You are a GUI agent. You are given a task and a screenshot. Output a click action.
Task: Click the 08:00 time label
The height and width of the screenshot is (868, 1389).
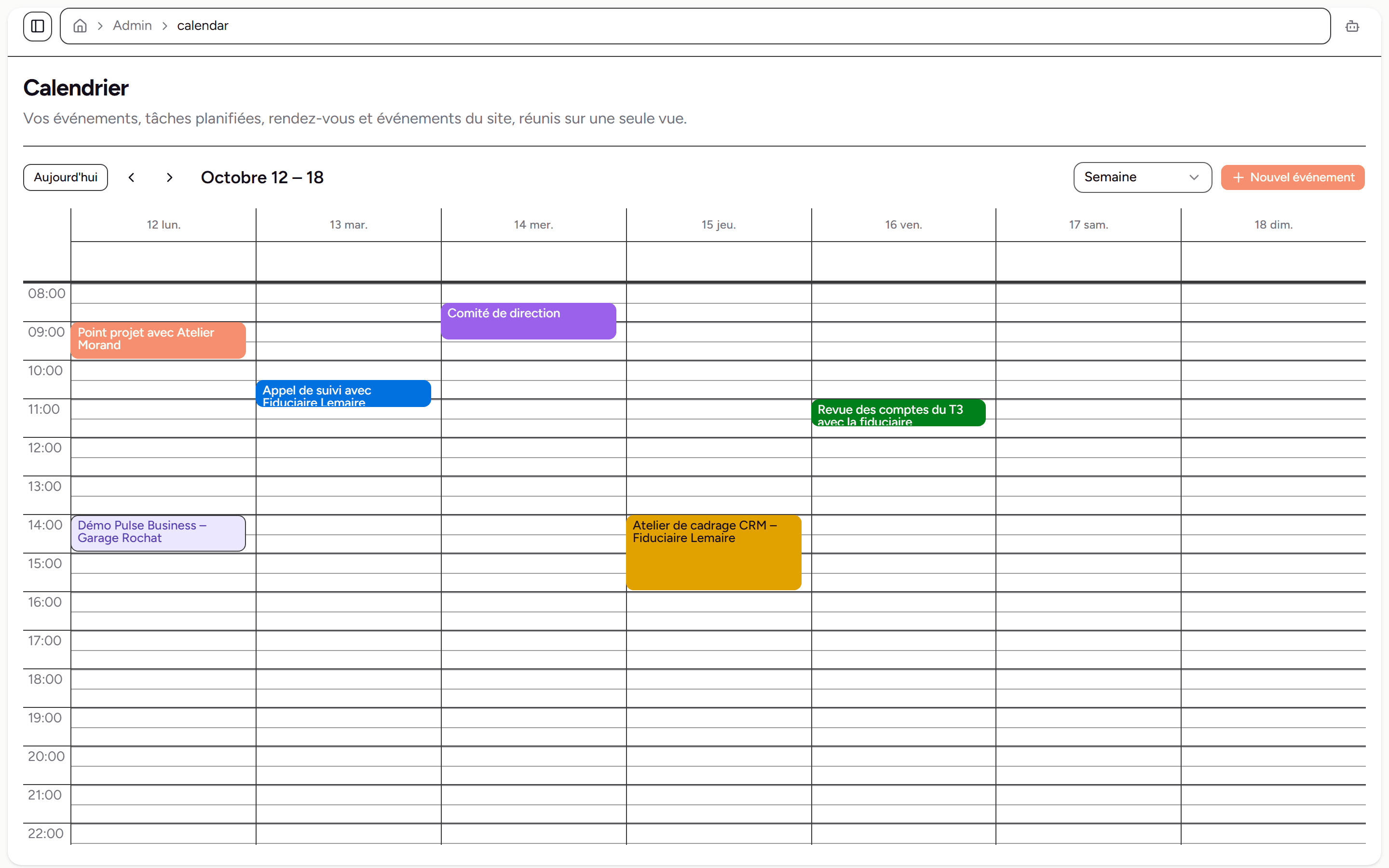pyautogui.click(x=46, y=293)
